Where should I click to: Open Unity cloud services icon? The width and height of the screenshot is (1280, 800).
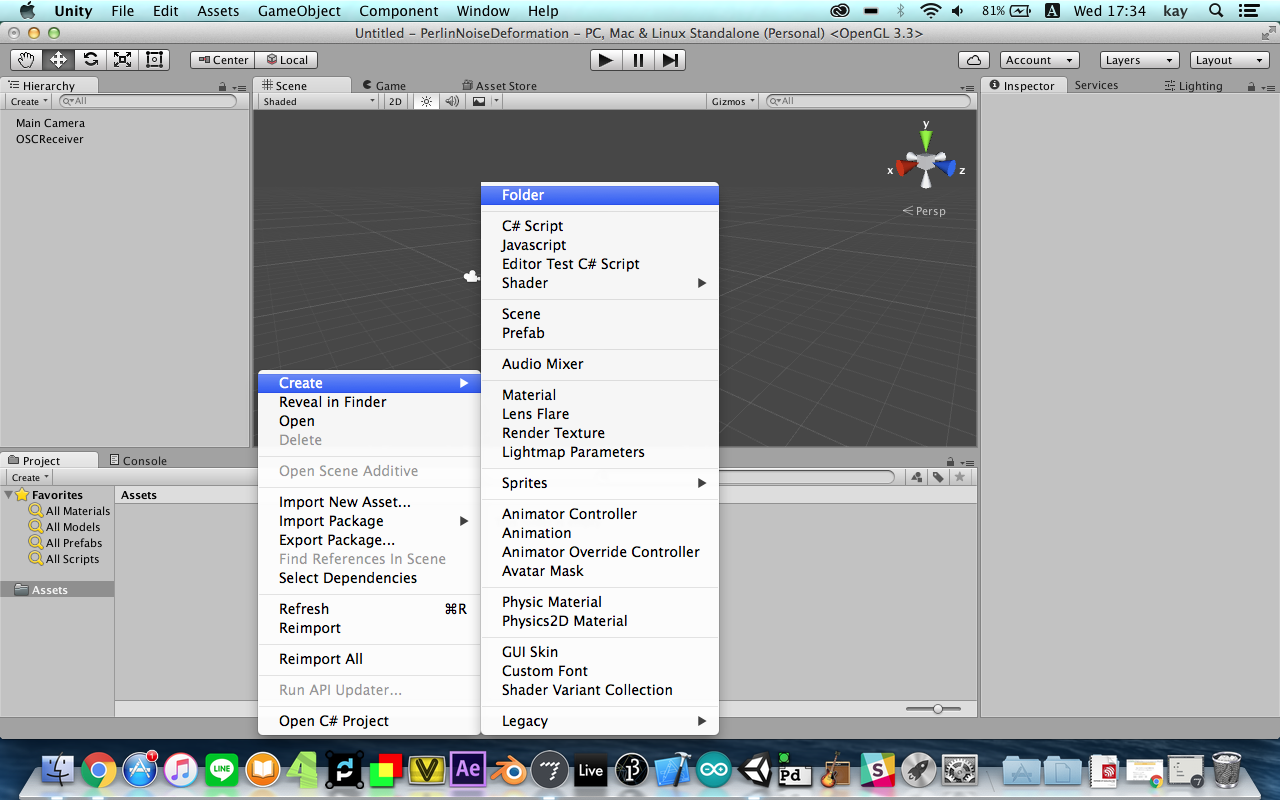[x=974, y=60]
